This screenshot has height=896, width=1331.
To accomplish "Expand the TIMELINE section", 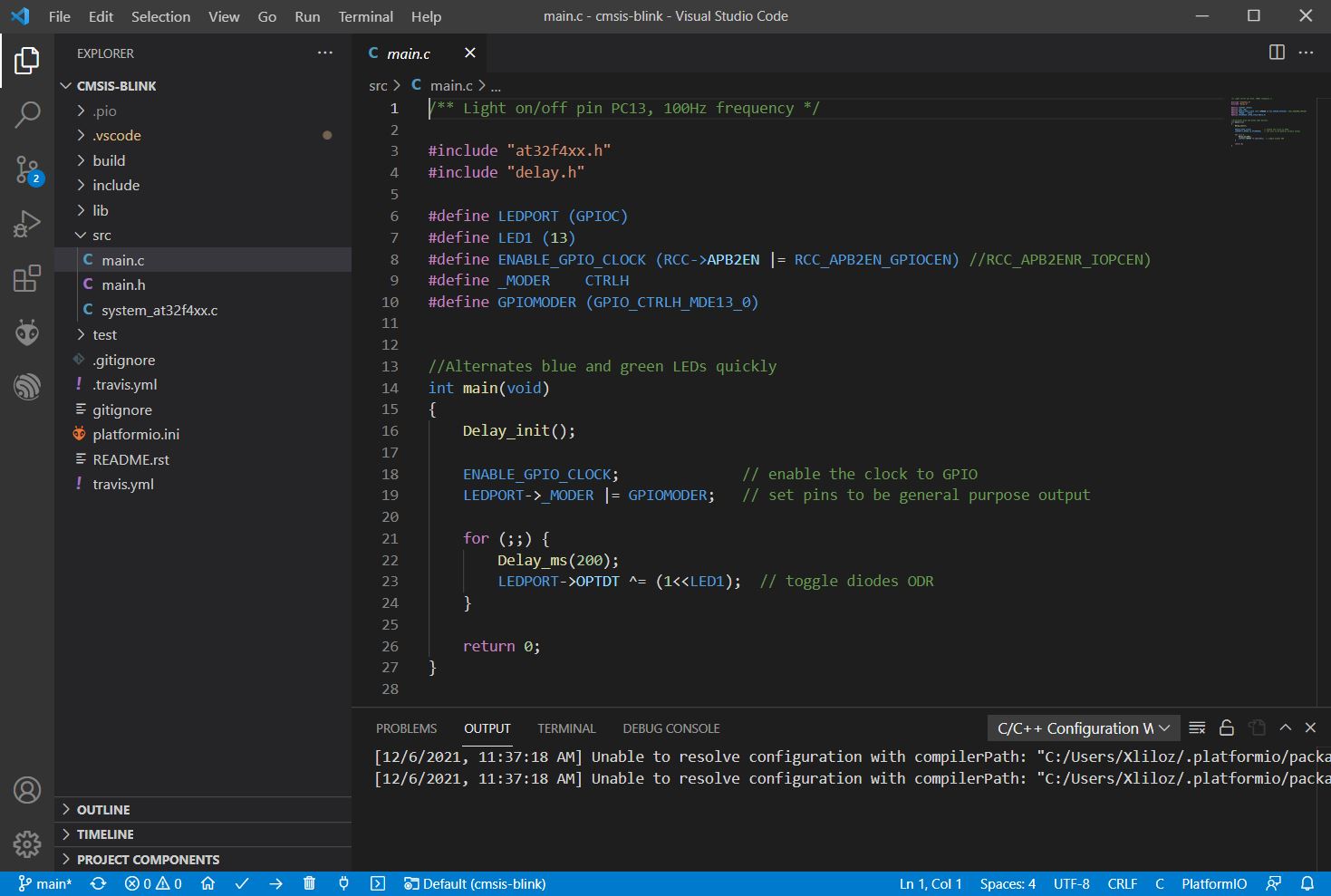I will tap(203, 834).
